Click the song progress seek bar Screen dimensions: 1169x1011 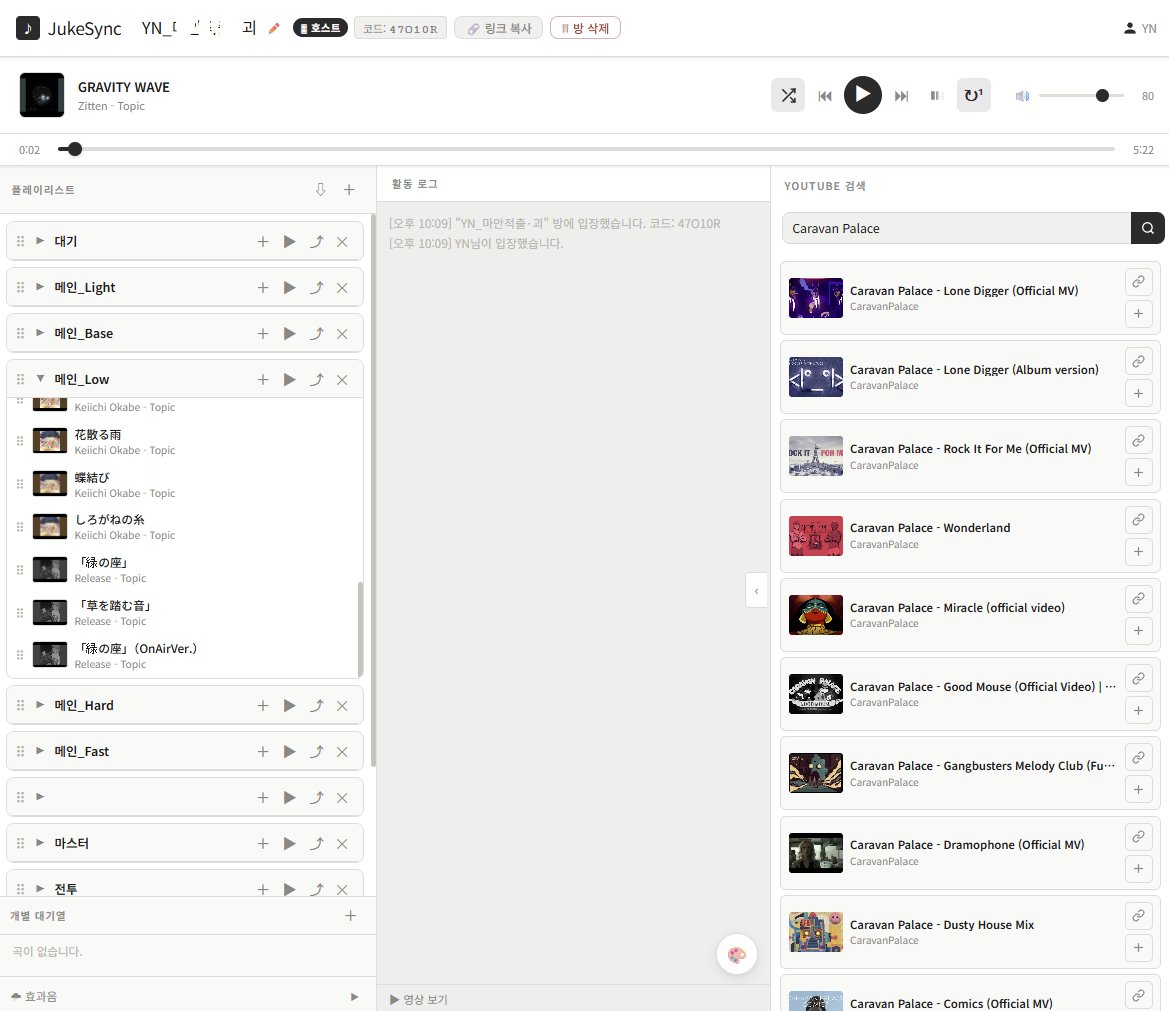click(586, 149)
